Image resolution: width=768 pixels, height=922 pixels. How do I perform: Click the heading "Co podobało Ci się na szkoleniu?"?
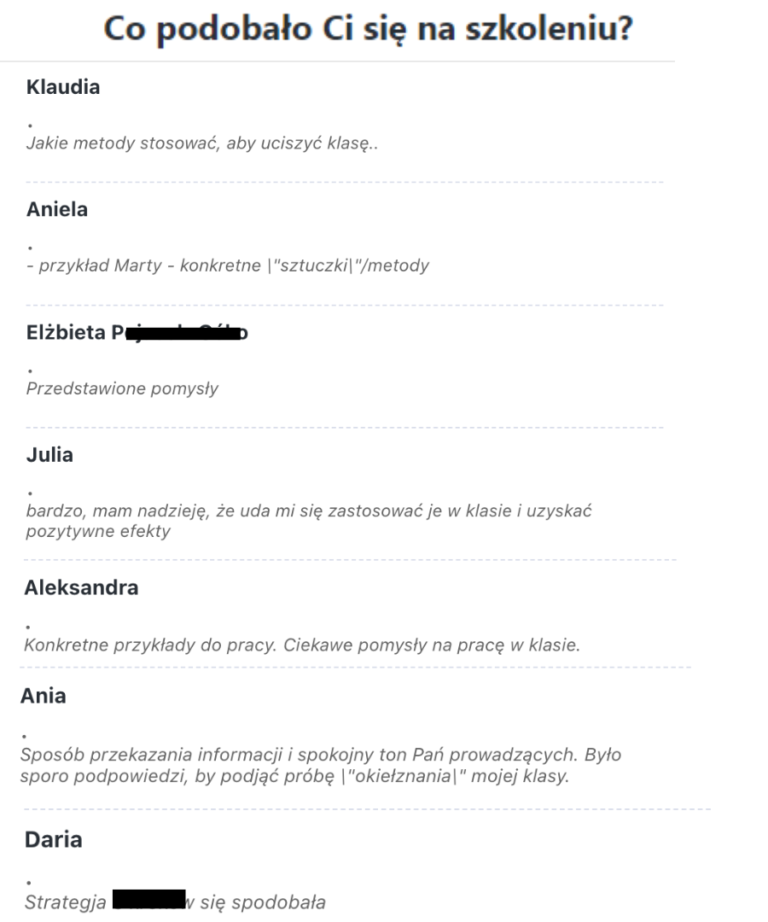point(368,28)
